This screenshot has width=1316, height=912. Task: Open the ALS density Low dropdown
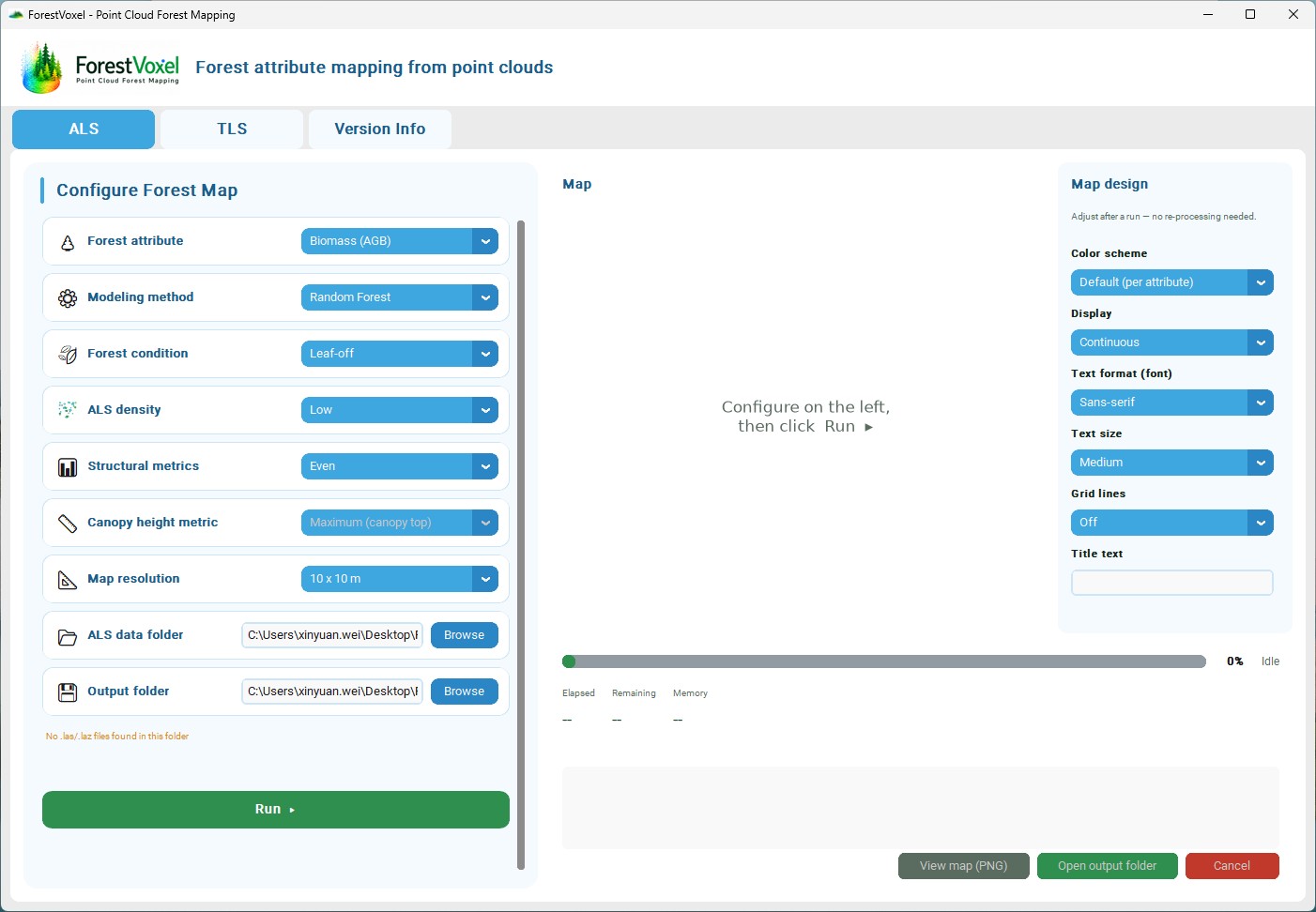(x=400, y=410)
